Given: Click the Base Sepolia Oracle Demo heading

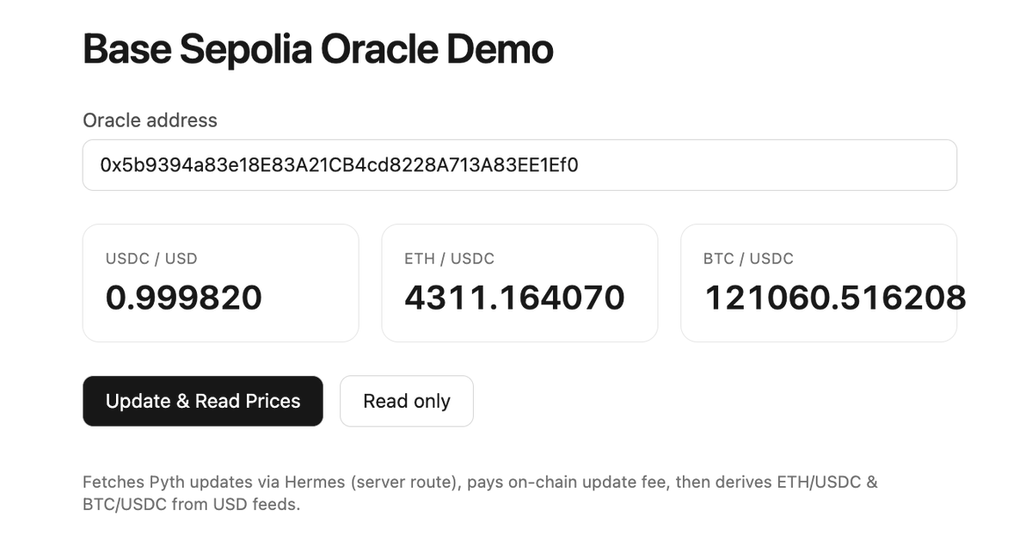Looking at the screenshot, I should (317, 49).
